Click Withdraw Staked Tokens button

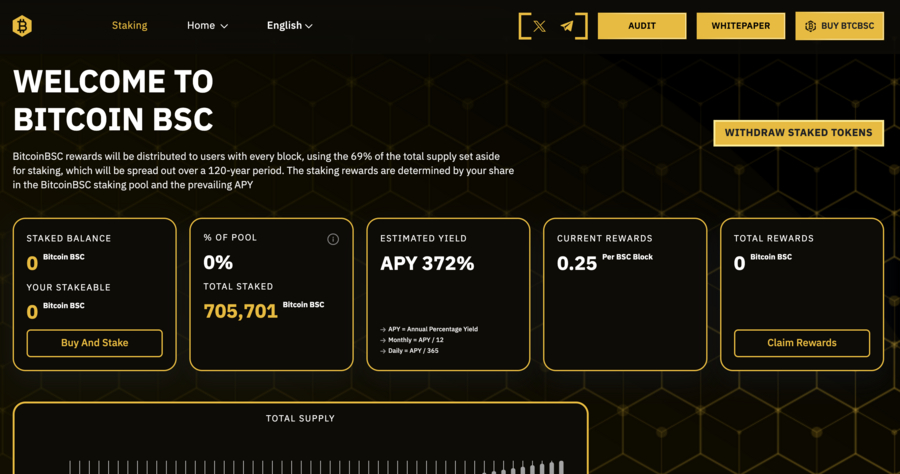click(x=798, y=133)
